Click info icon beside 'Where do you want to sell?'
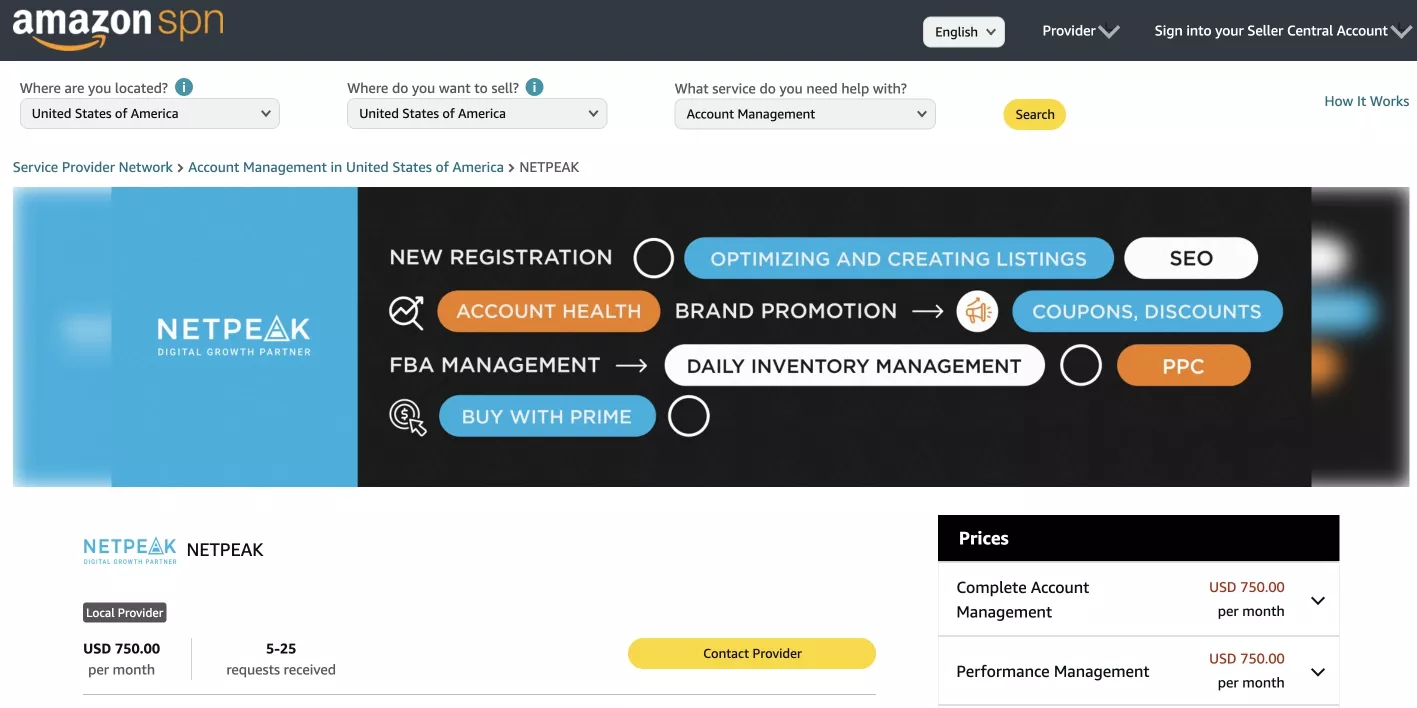The height and width of the screenshot is (708, 1417). (x=535, y=87)
